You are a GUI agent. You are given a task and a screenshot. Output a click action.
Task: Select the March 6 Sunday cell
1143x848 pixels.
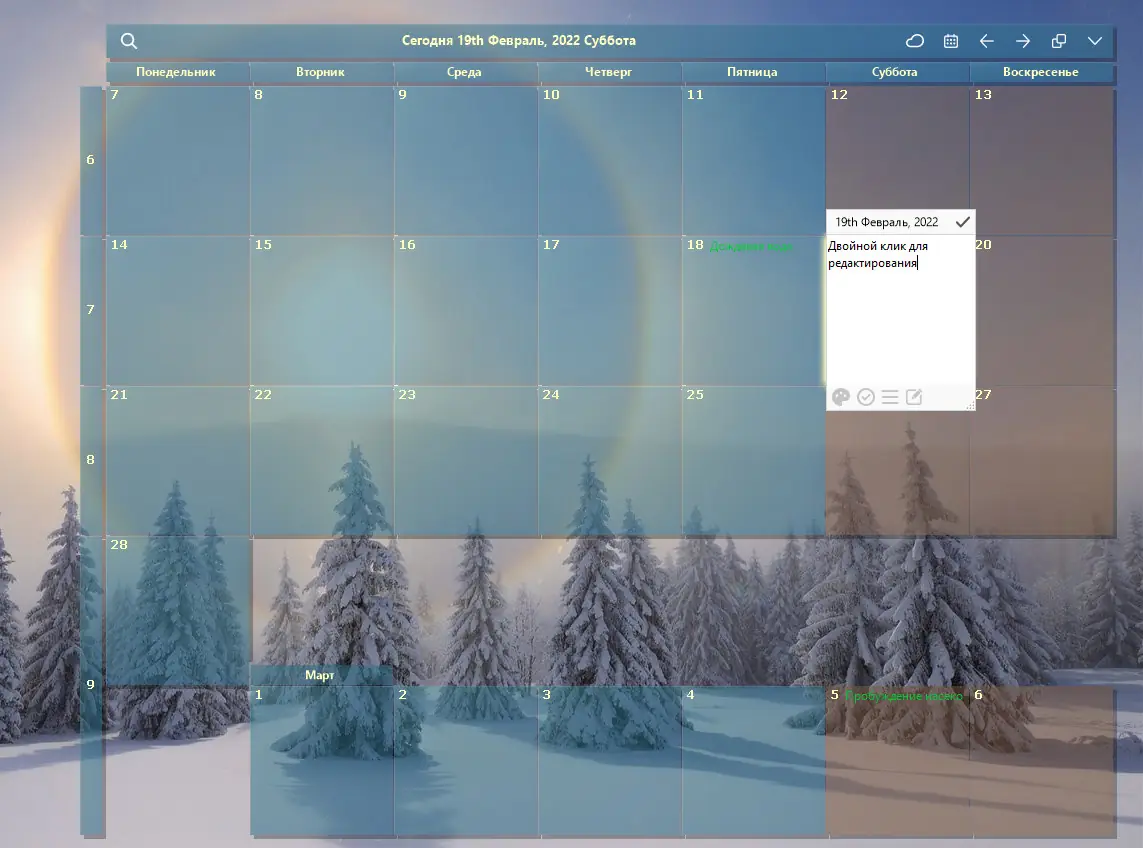[1042, 760]
